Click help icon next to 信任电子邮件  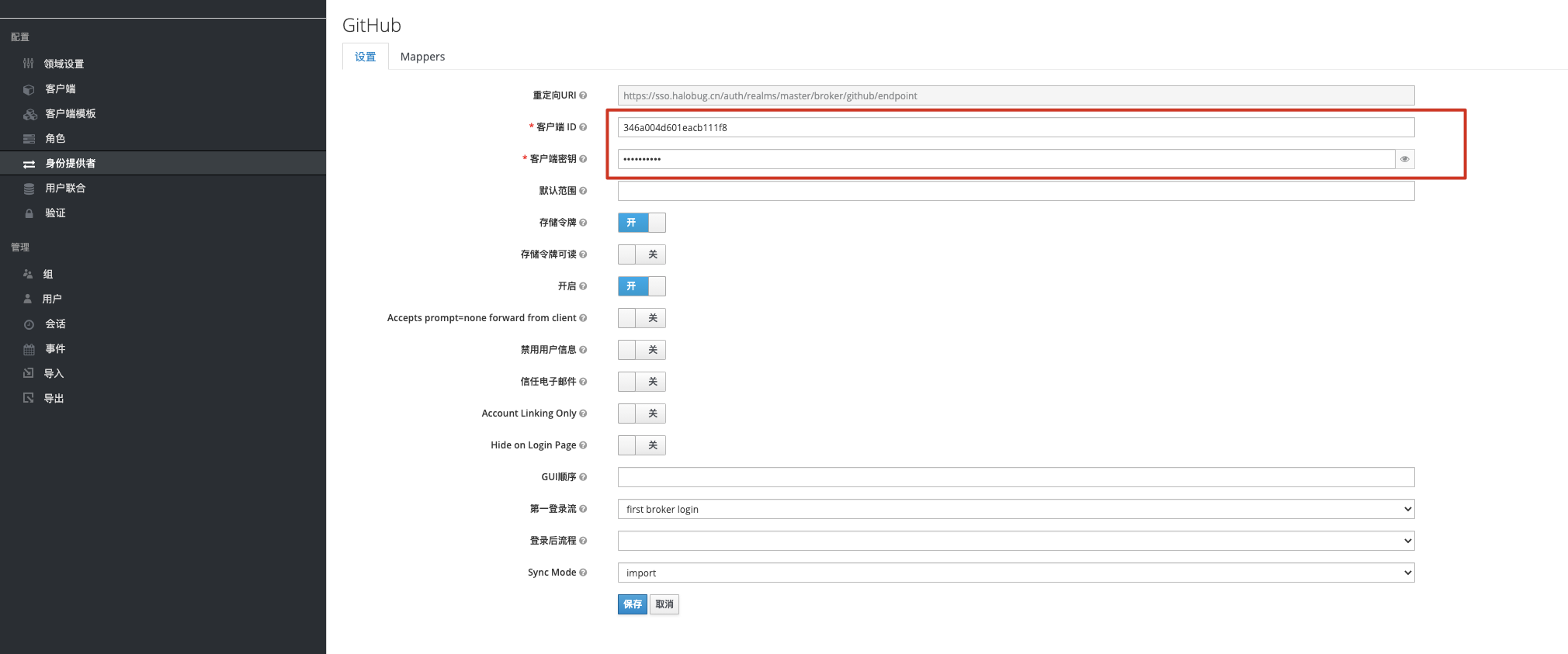(583, 382)
